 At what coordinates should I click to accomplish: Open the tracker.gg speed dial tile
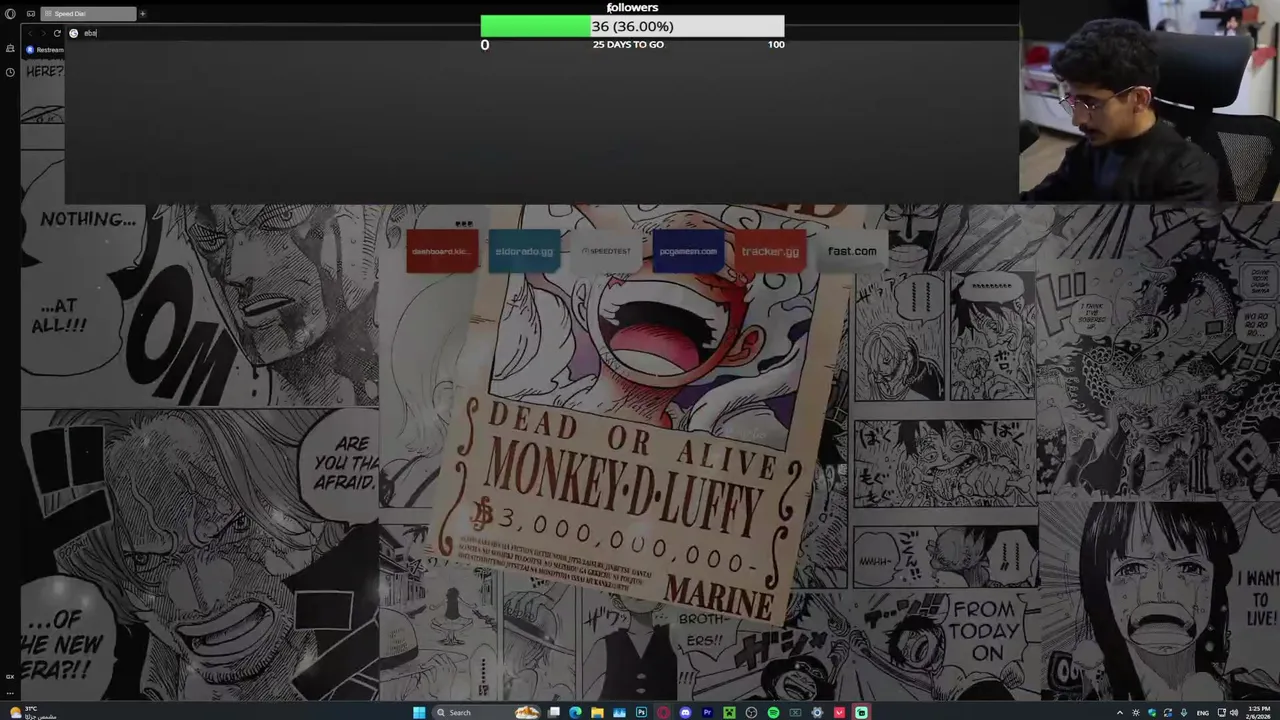770,251
